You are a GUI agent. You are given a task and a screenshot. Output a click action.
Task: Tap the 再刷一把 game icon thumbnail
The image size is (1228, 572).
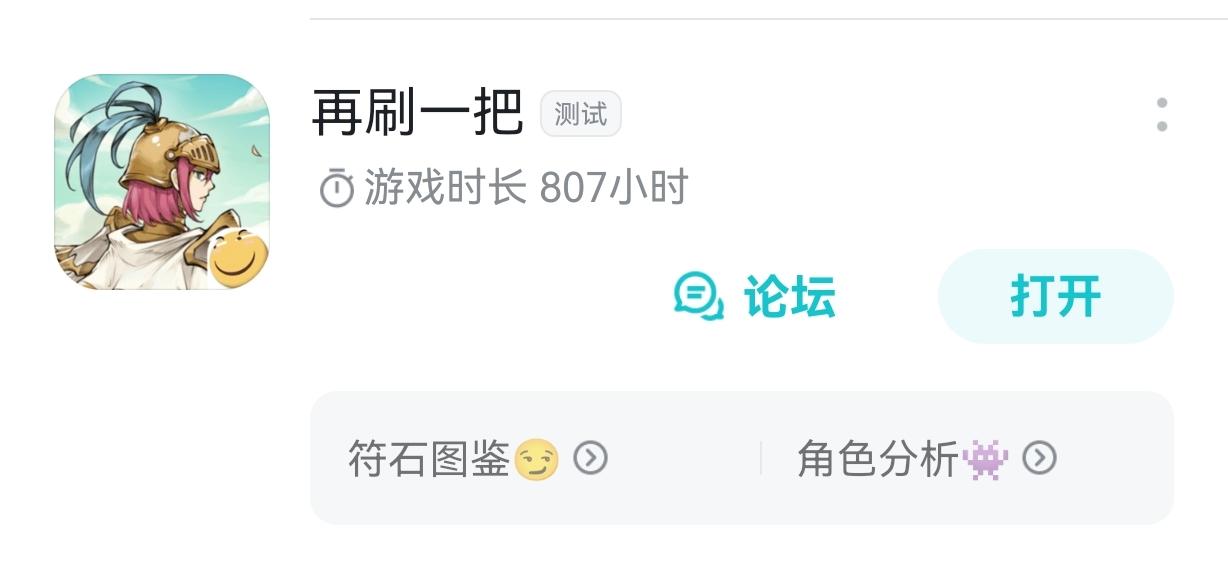tap(162, 182)
